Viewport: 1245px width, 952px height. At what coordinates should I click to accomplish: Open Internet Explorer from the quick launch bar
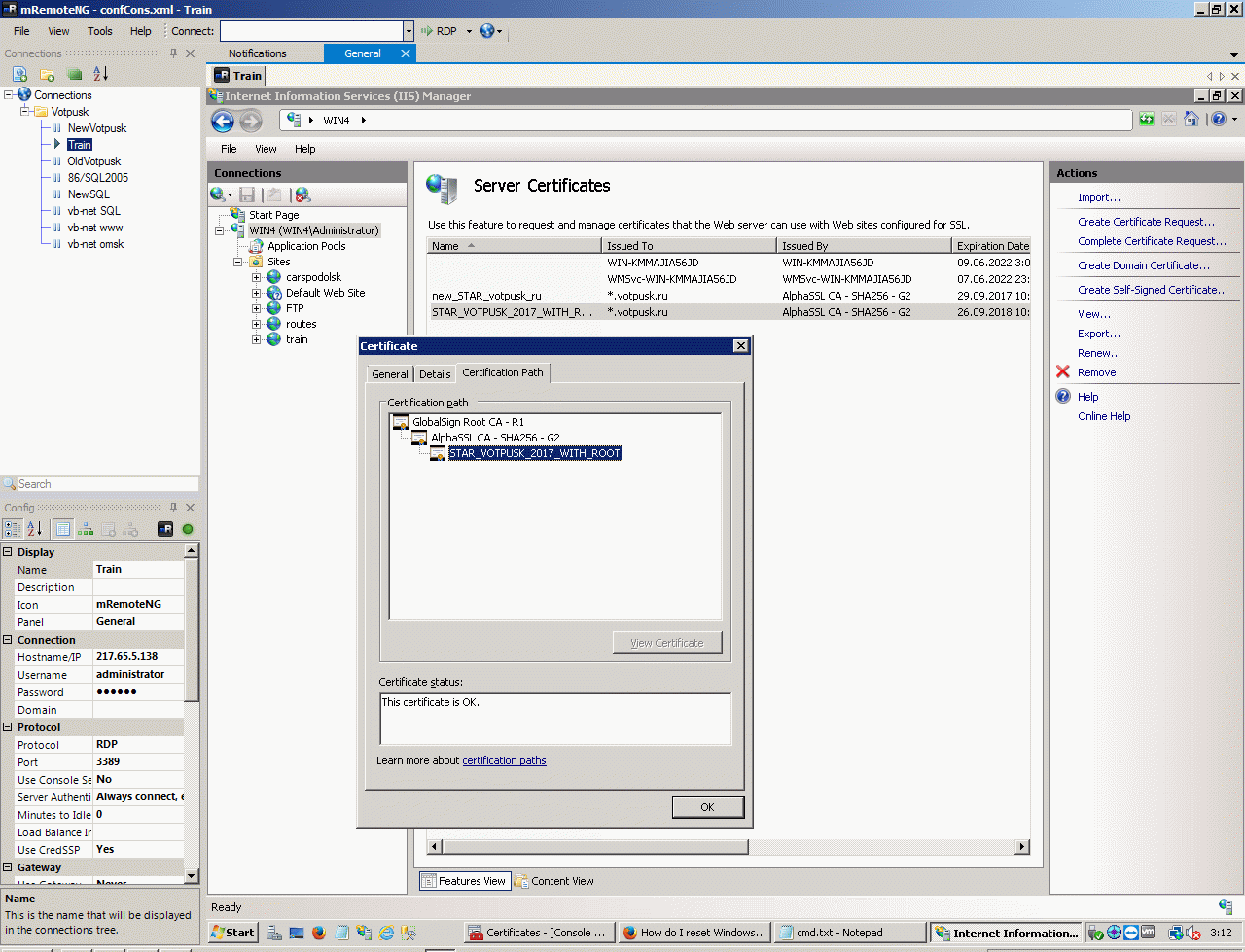(386, 933)
